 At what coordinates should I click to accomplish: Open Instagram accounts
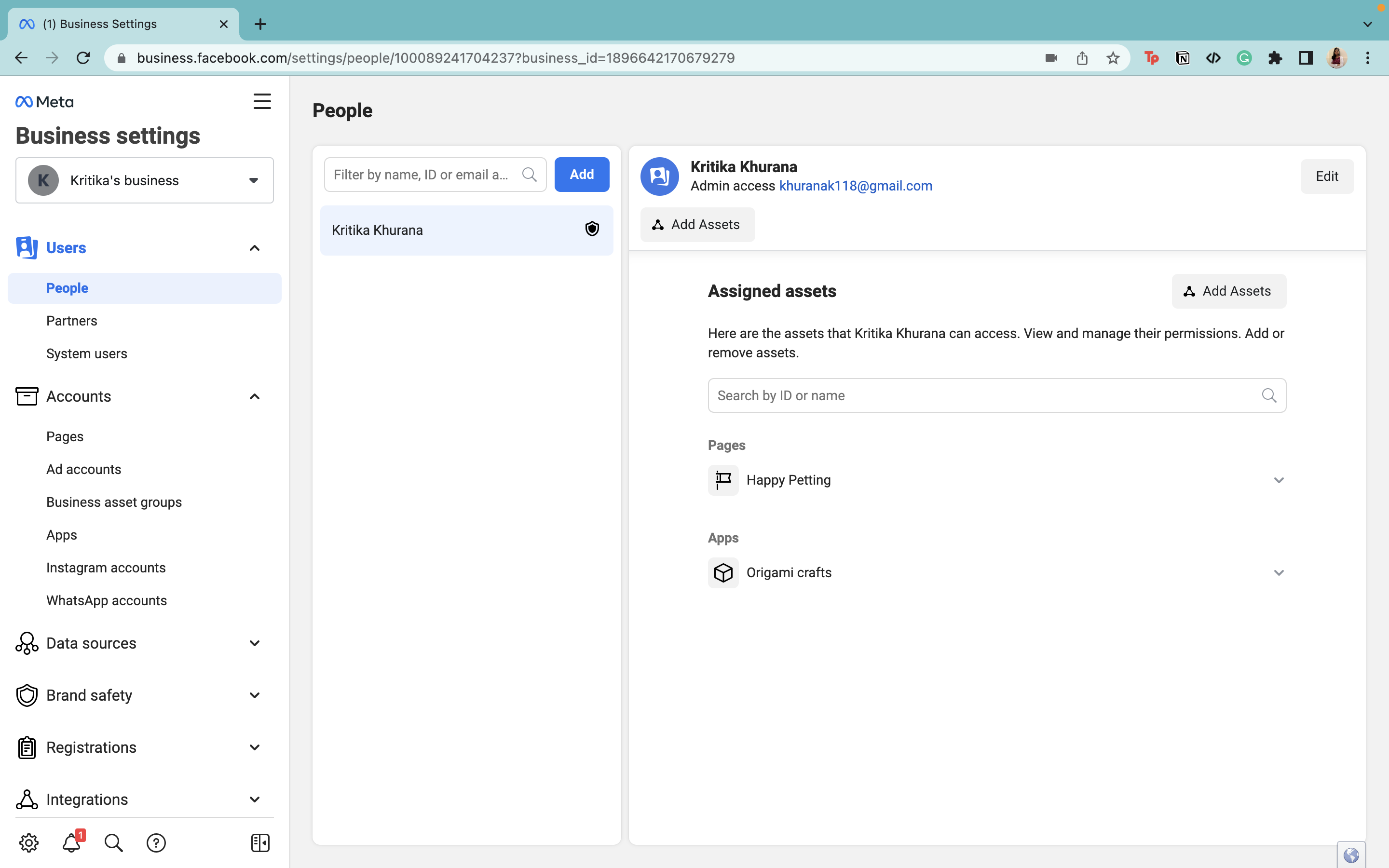point(106,567)
